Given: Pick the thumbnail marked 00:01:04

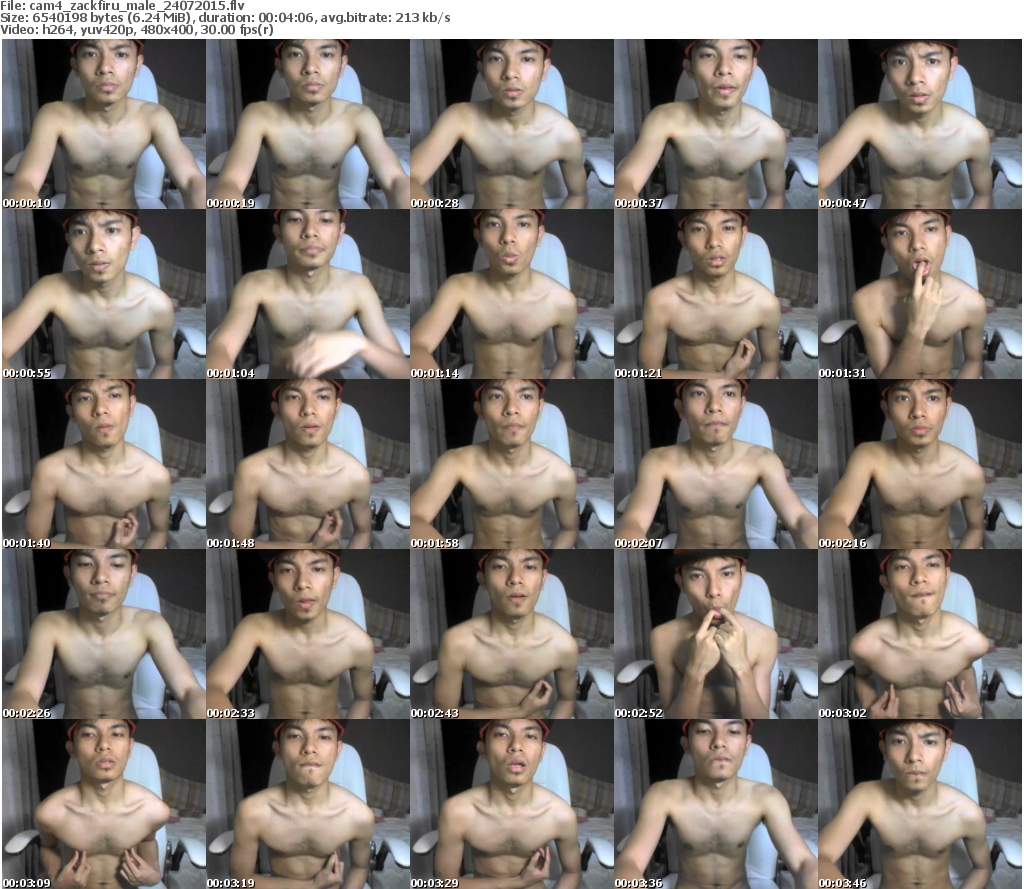Looking at the screenshot, I should tap(308, 294).
